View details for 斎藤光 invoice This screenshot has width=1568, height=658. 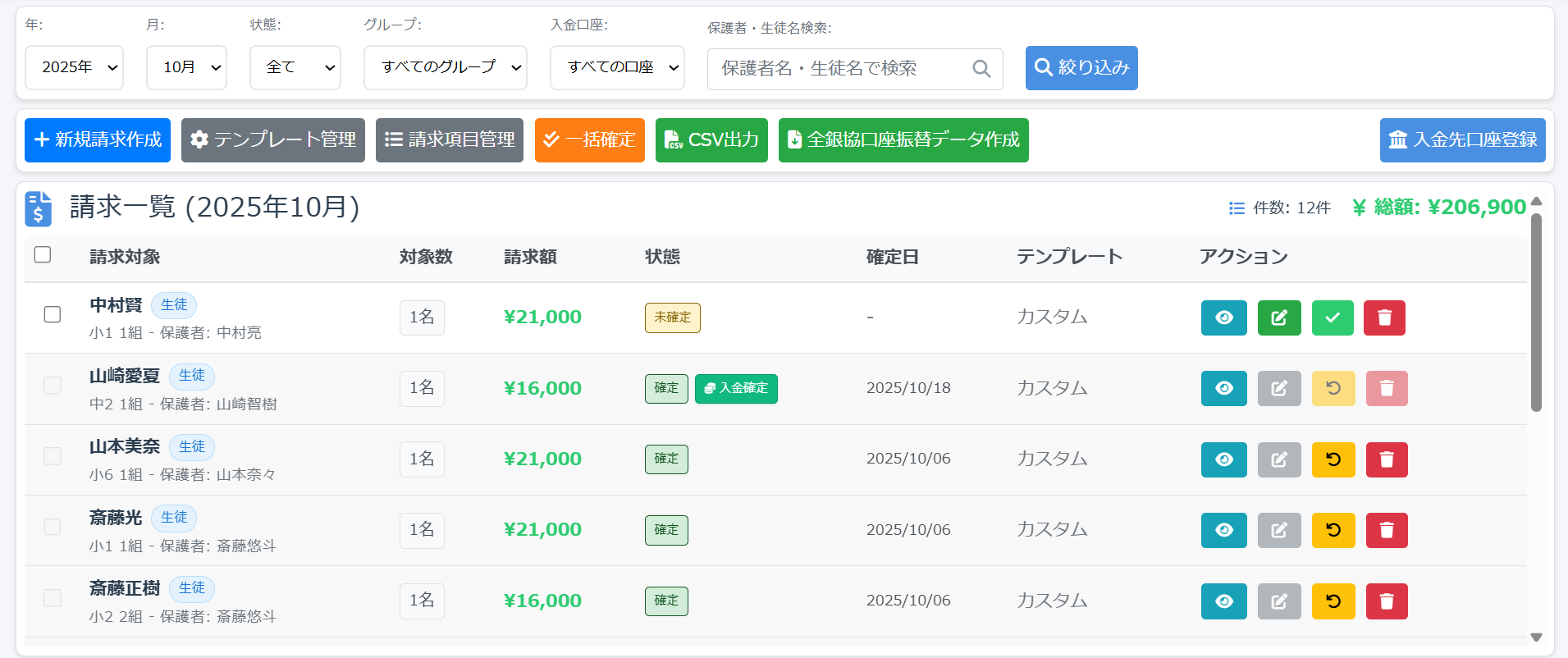coord(1223,530)
